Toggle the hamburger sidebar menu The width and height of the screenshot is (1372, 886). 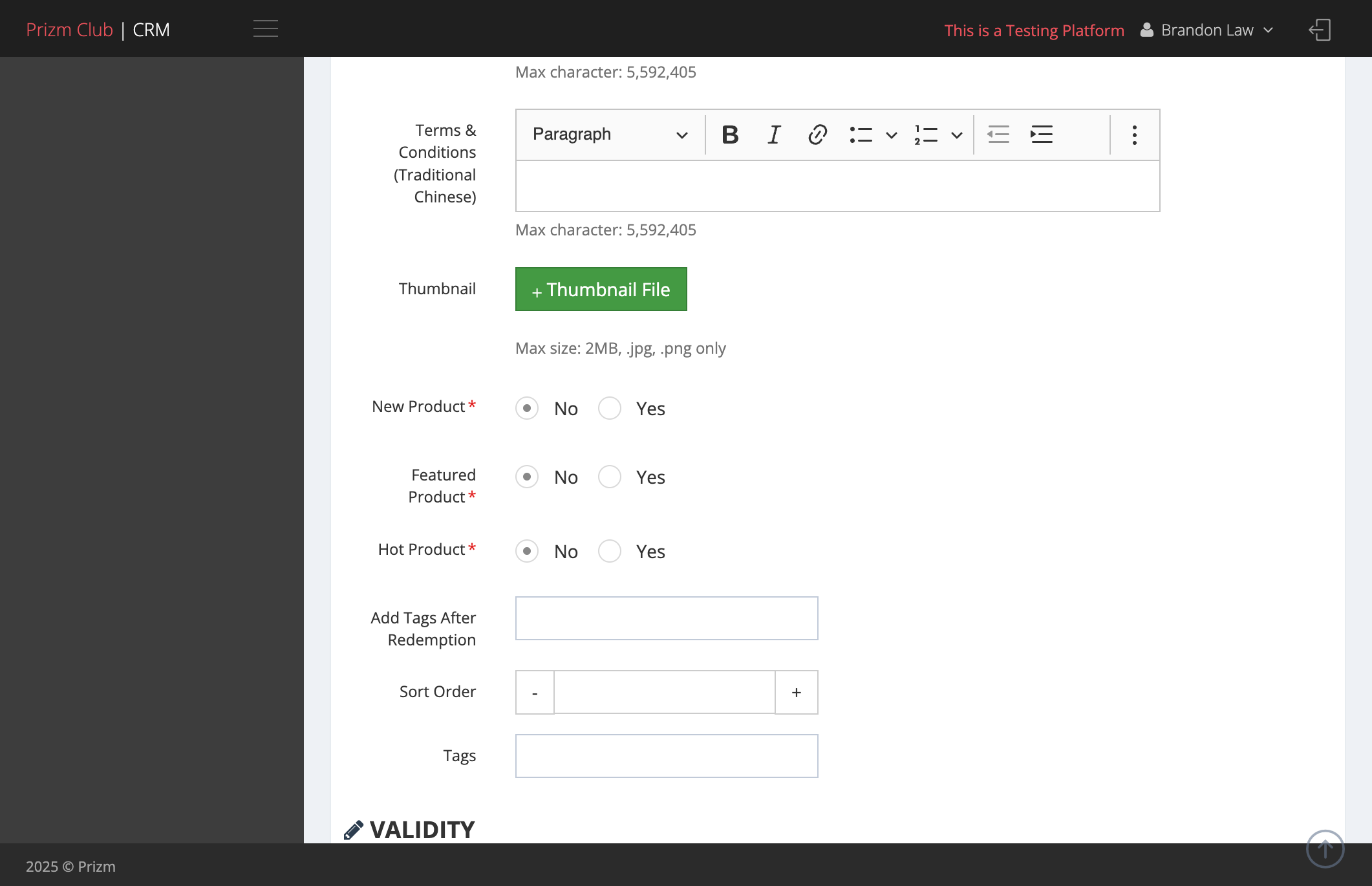click(266, 28)
